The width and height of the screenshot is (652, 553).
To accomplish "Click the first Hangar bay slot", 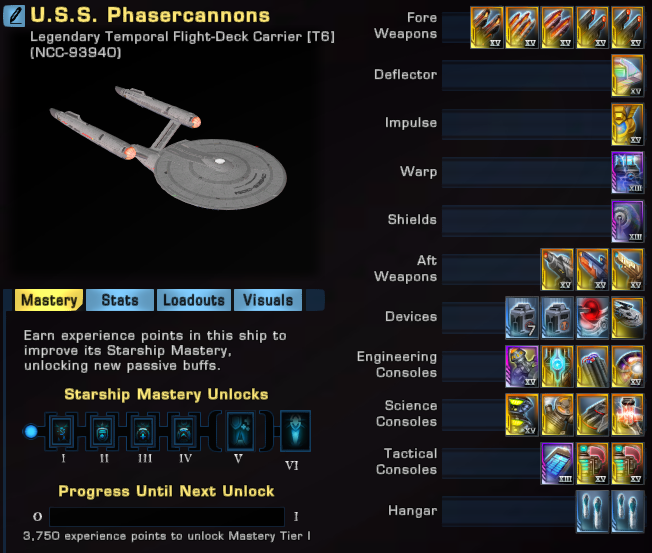I will (592, 511).
